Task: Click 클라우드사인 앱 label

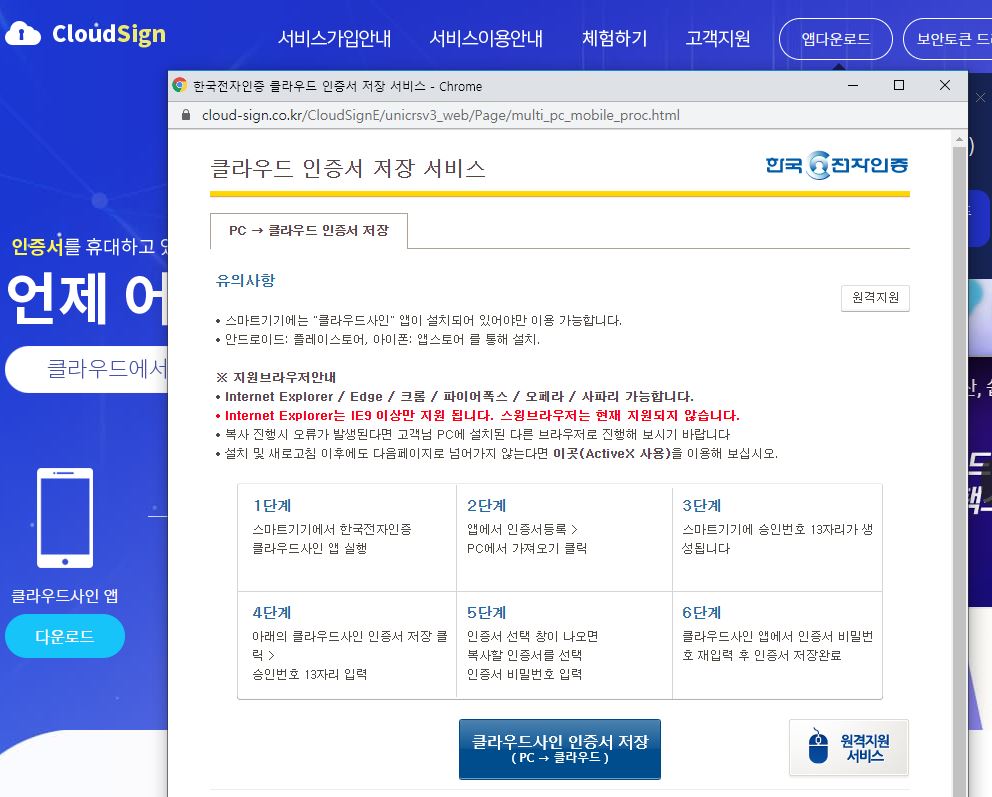Action: (x=65, y=596)
